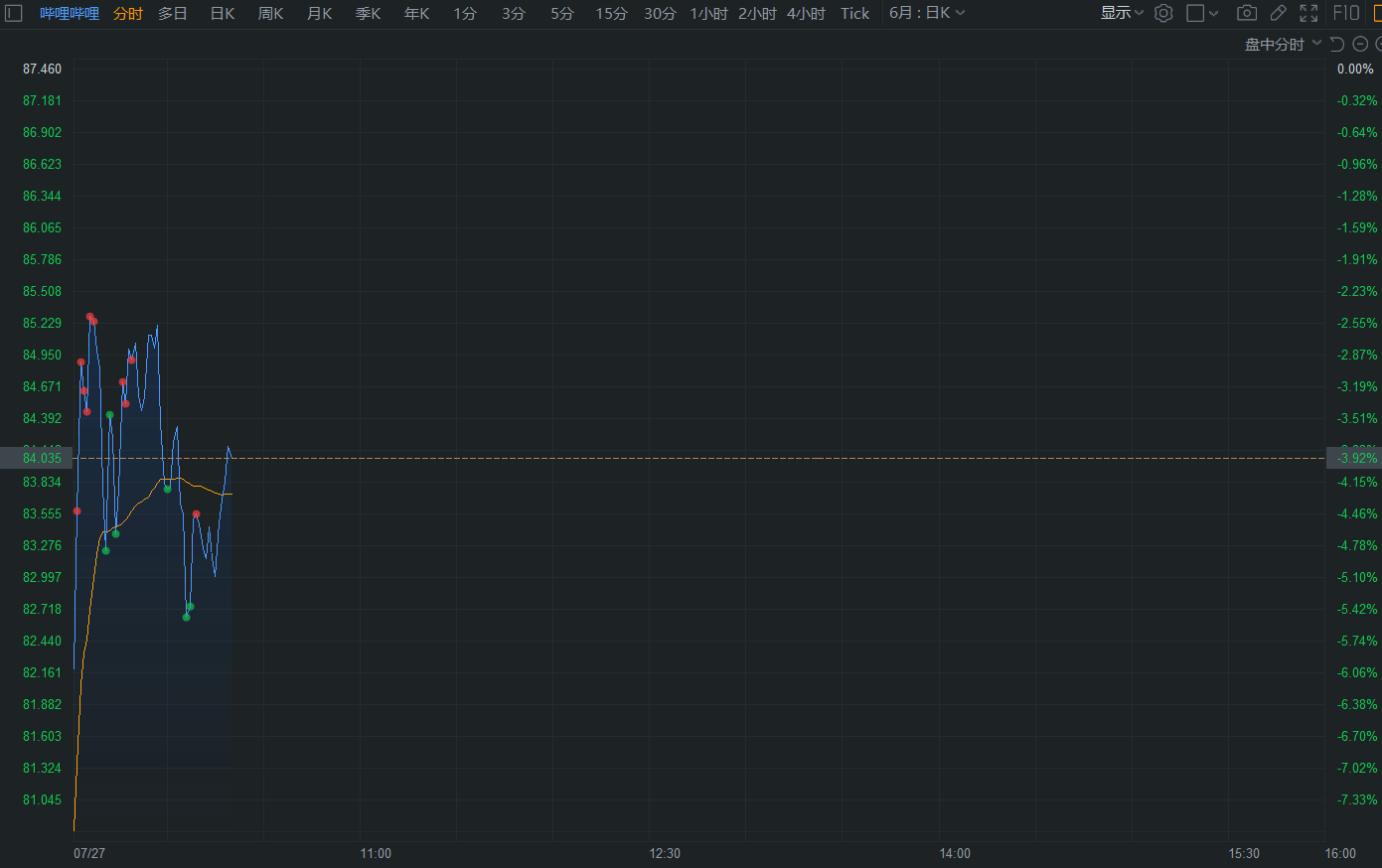Select the 日K daily candlestick tab

tap(223, 13)
